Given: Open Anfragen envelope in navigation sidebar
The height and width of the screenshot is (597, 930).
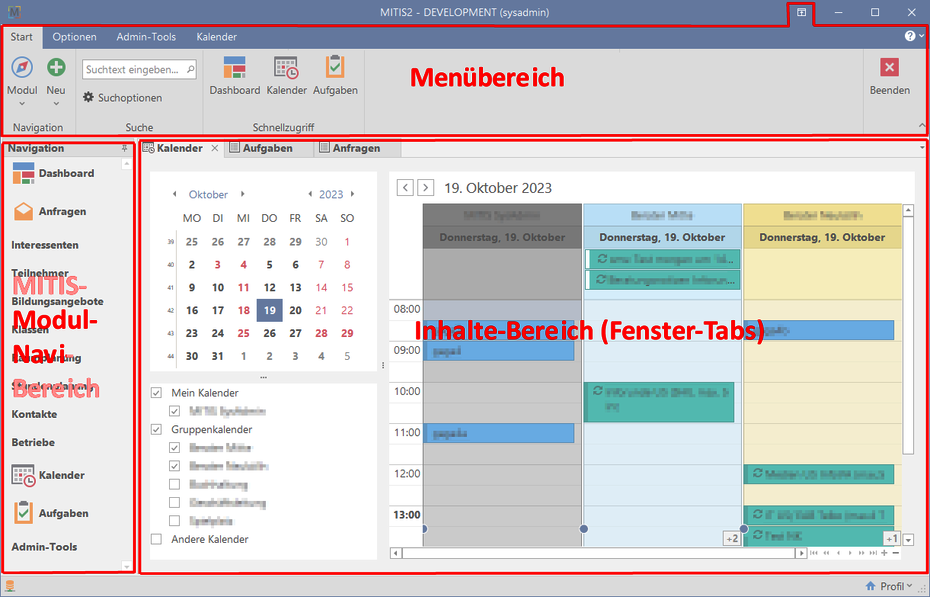Looking at the screenshot, I should [x=24, y=212].
